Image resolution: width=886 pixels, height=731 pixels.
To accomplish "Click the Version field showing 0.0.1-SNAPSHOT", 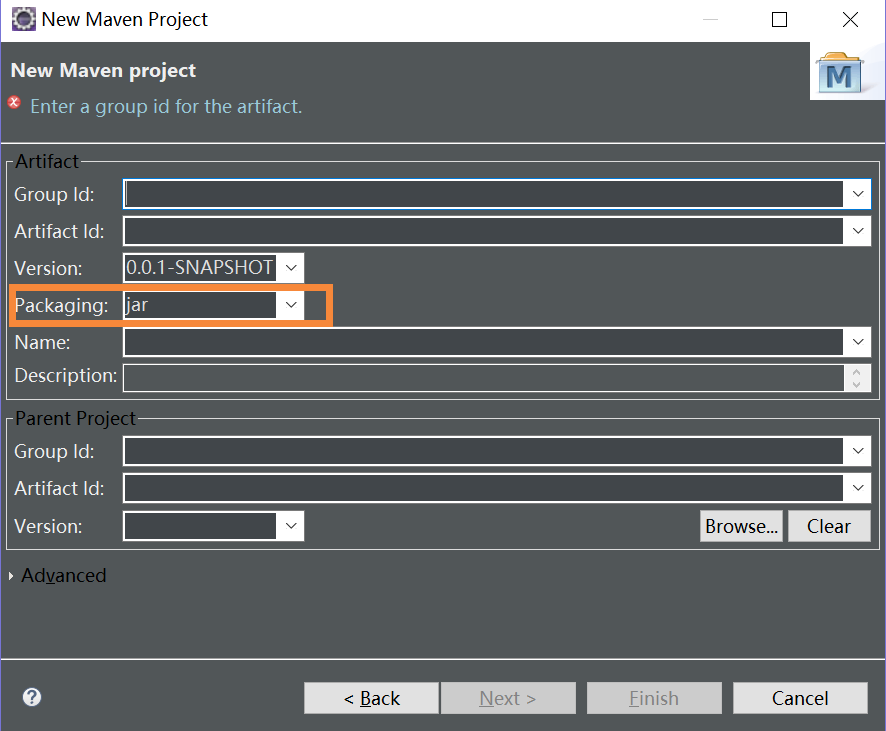I will click(x=200, y=268).
